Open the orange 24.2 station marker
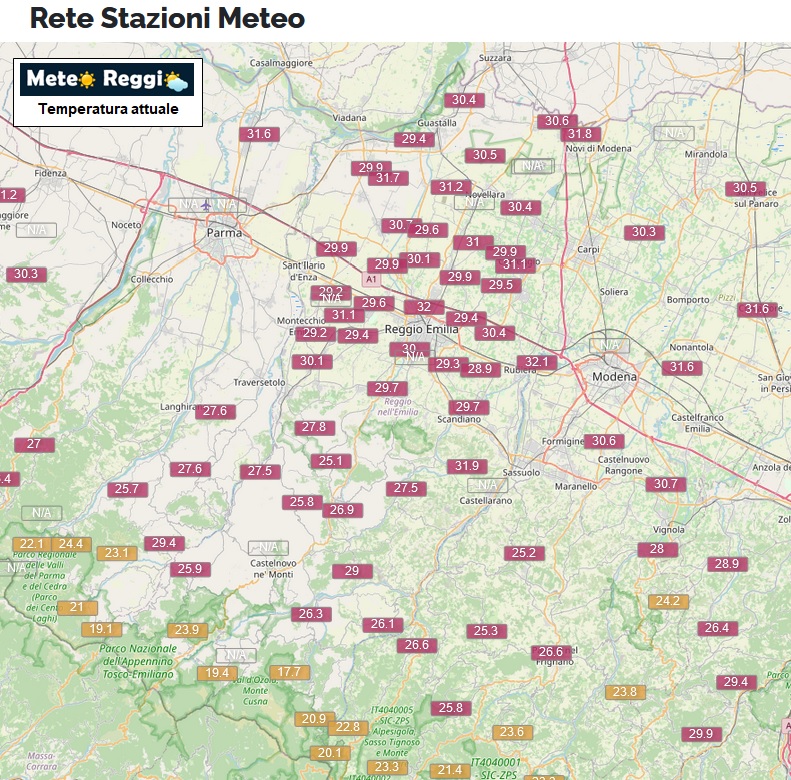Screen dimensions: 791x780 pyautogui.click(x=667, y=601)
